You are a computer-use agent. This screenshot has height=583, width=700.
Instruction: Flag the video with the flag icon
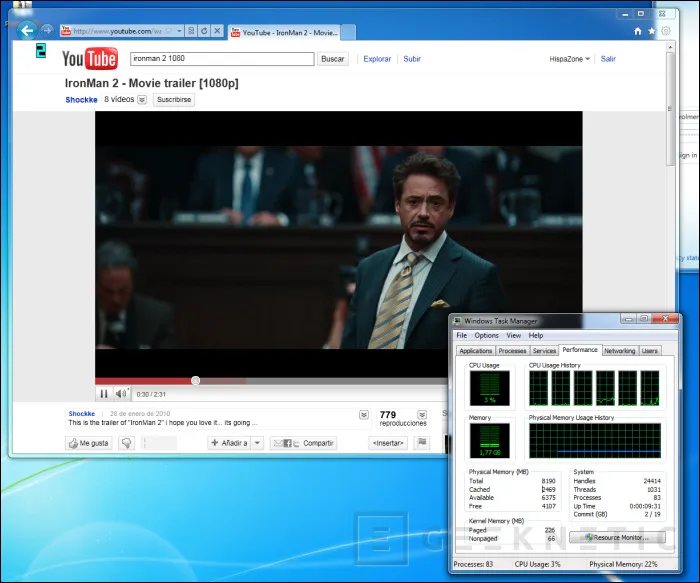[x=422, y=442]
